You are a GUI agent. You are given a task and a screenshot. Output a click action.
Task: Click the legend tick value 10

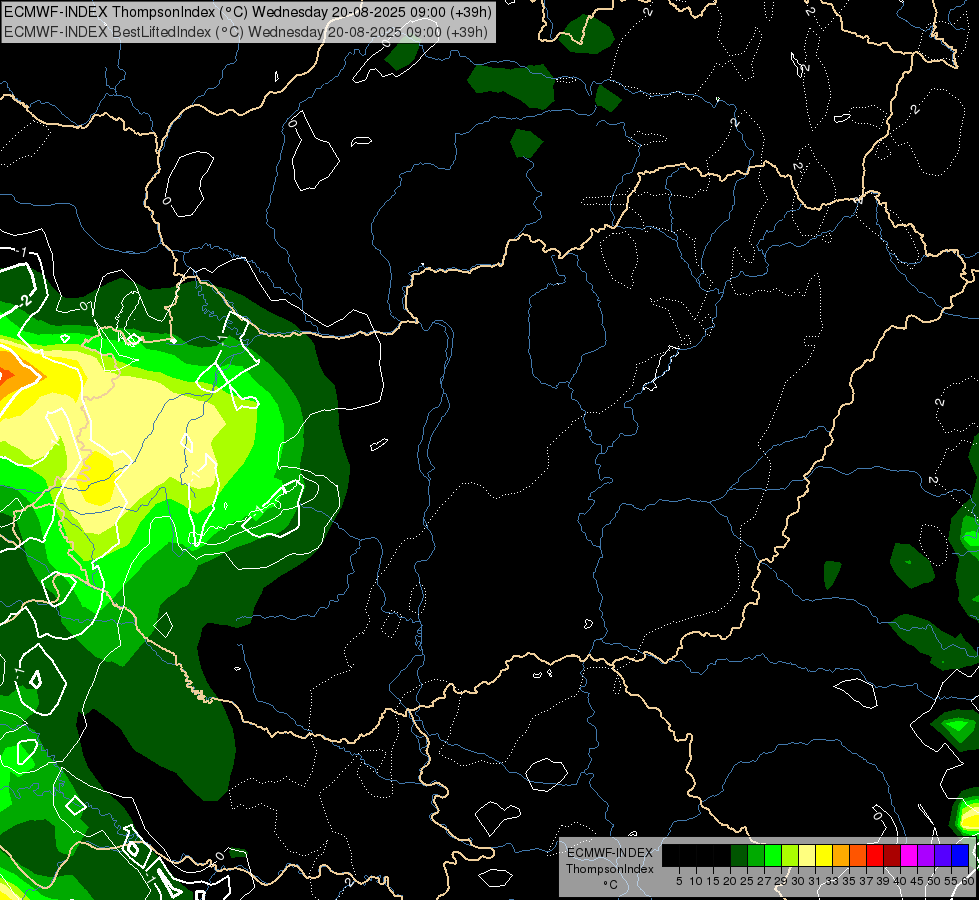point(696,881)
